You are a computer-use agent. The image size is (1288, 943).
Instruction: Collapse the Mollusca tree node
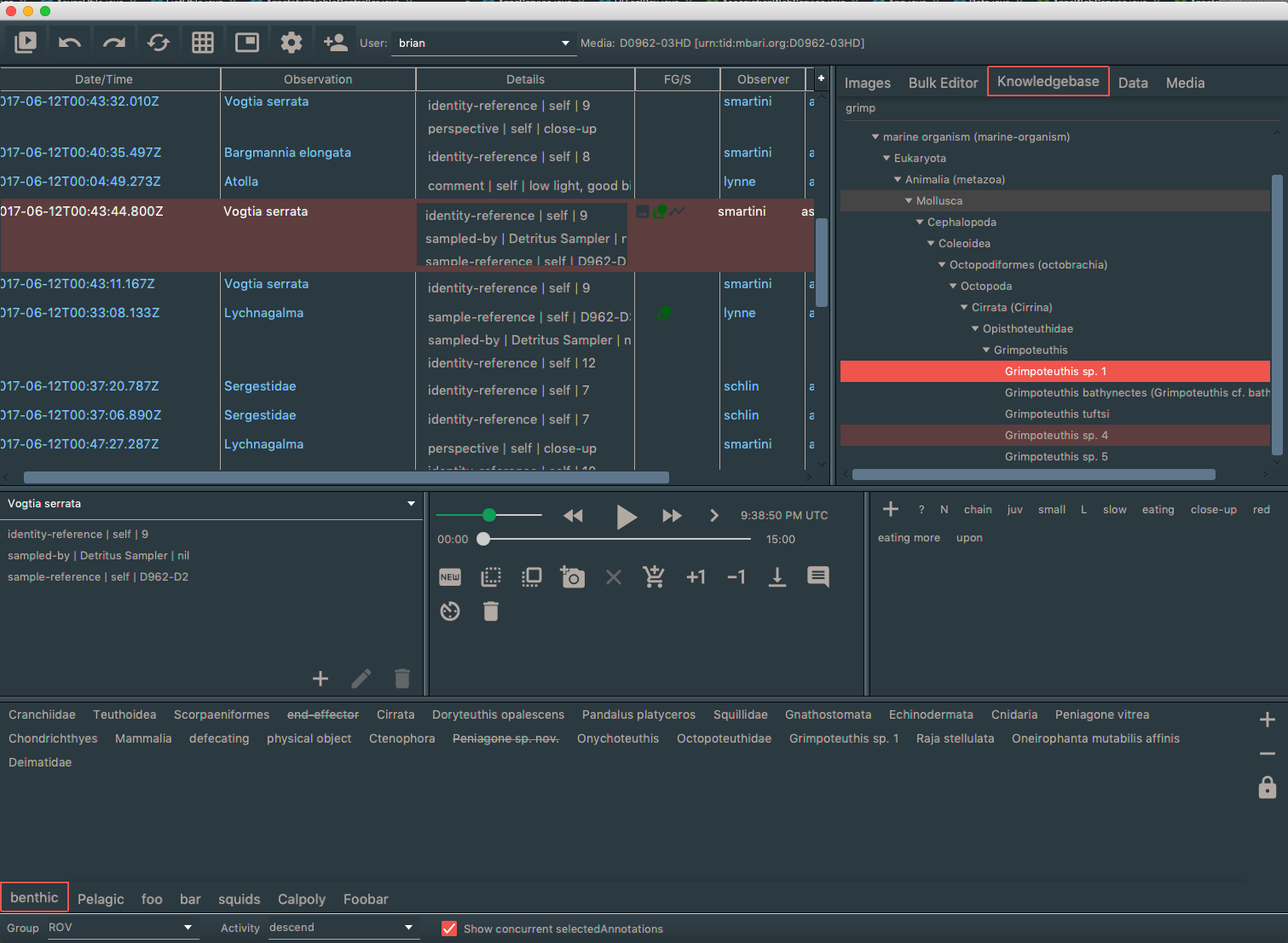tap(909, 200)
